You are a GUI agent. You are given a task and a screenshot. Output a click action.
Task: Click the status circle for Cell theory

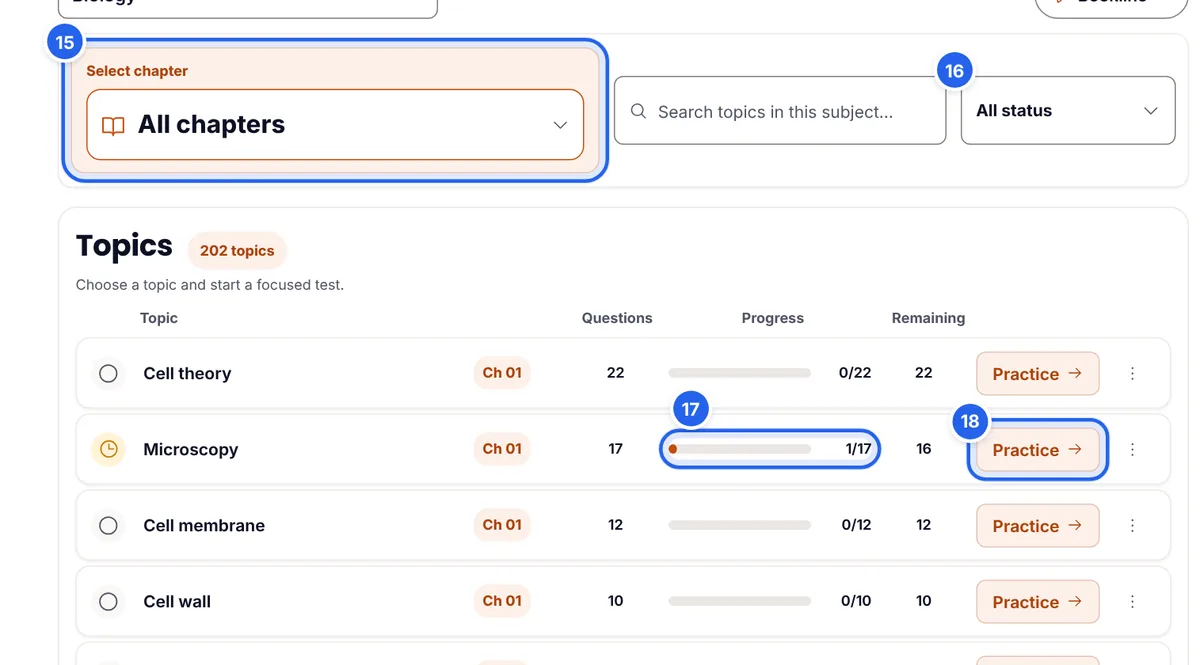coord(108,373)
